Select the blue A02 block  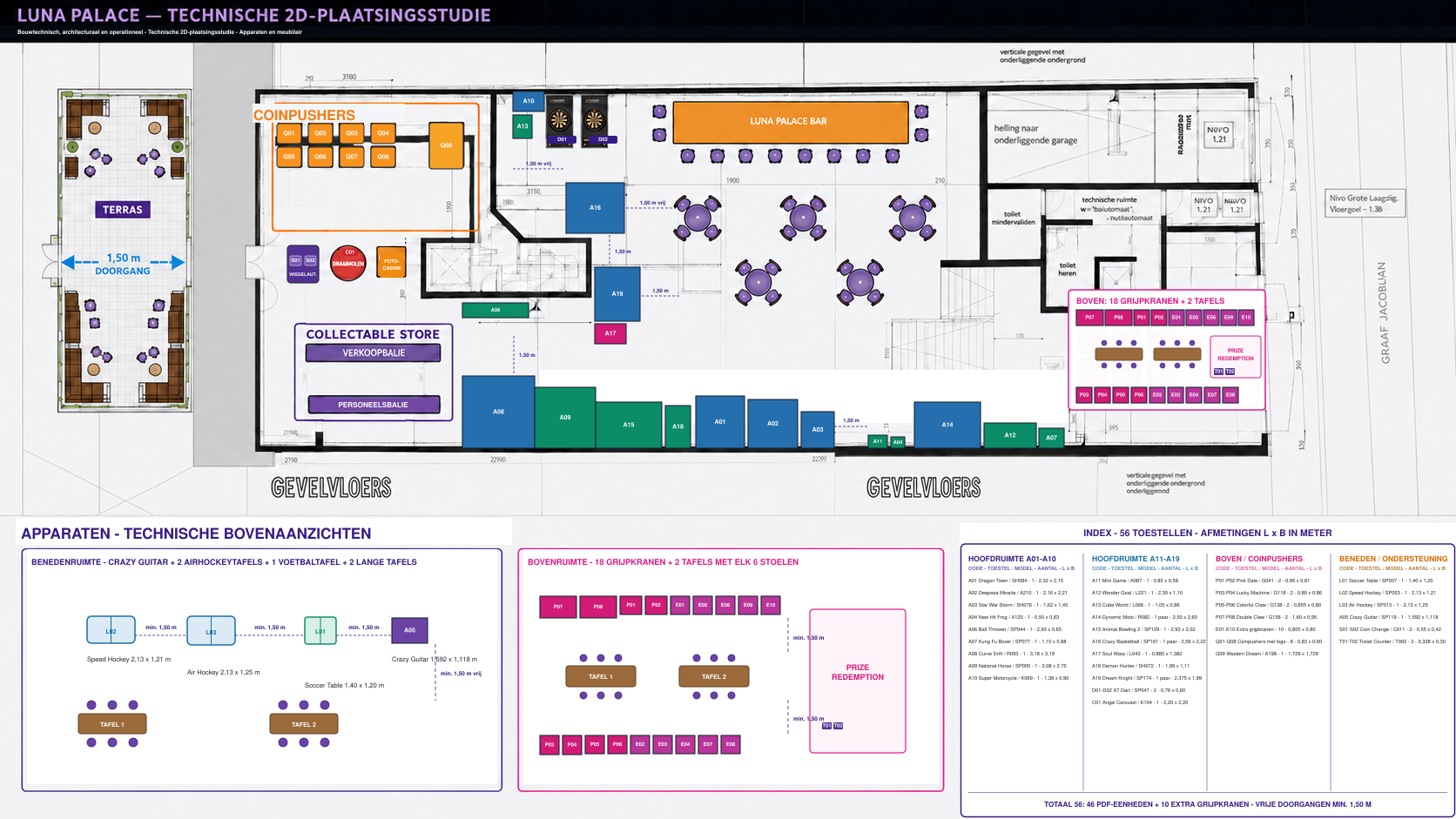pos(772,423)
